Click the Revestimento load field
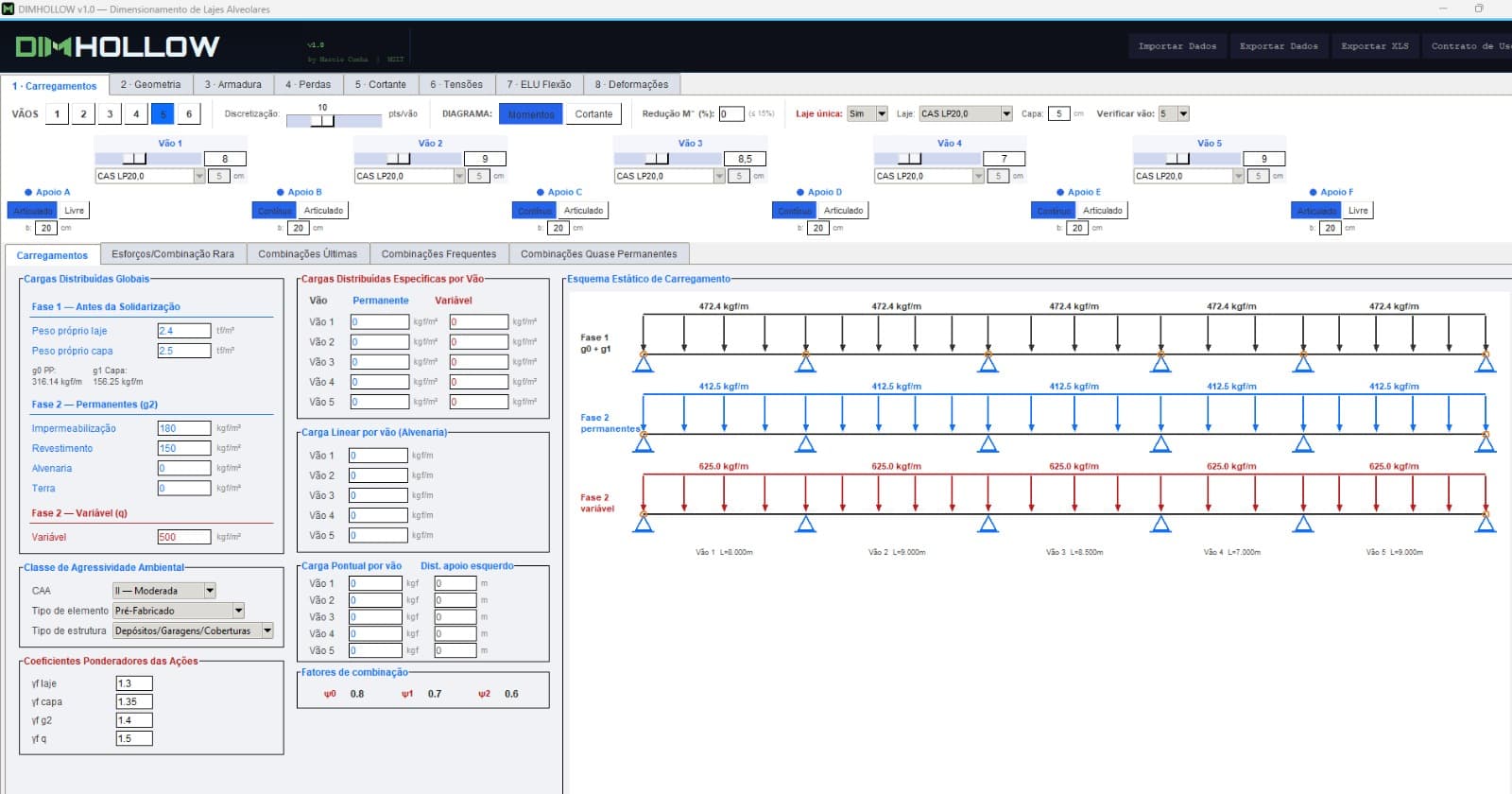The width and height of the screenshot is (1512, 794). coord(184,448)
